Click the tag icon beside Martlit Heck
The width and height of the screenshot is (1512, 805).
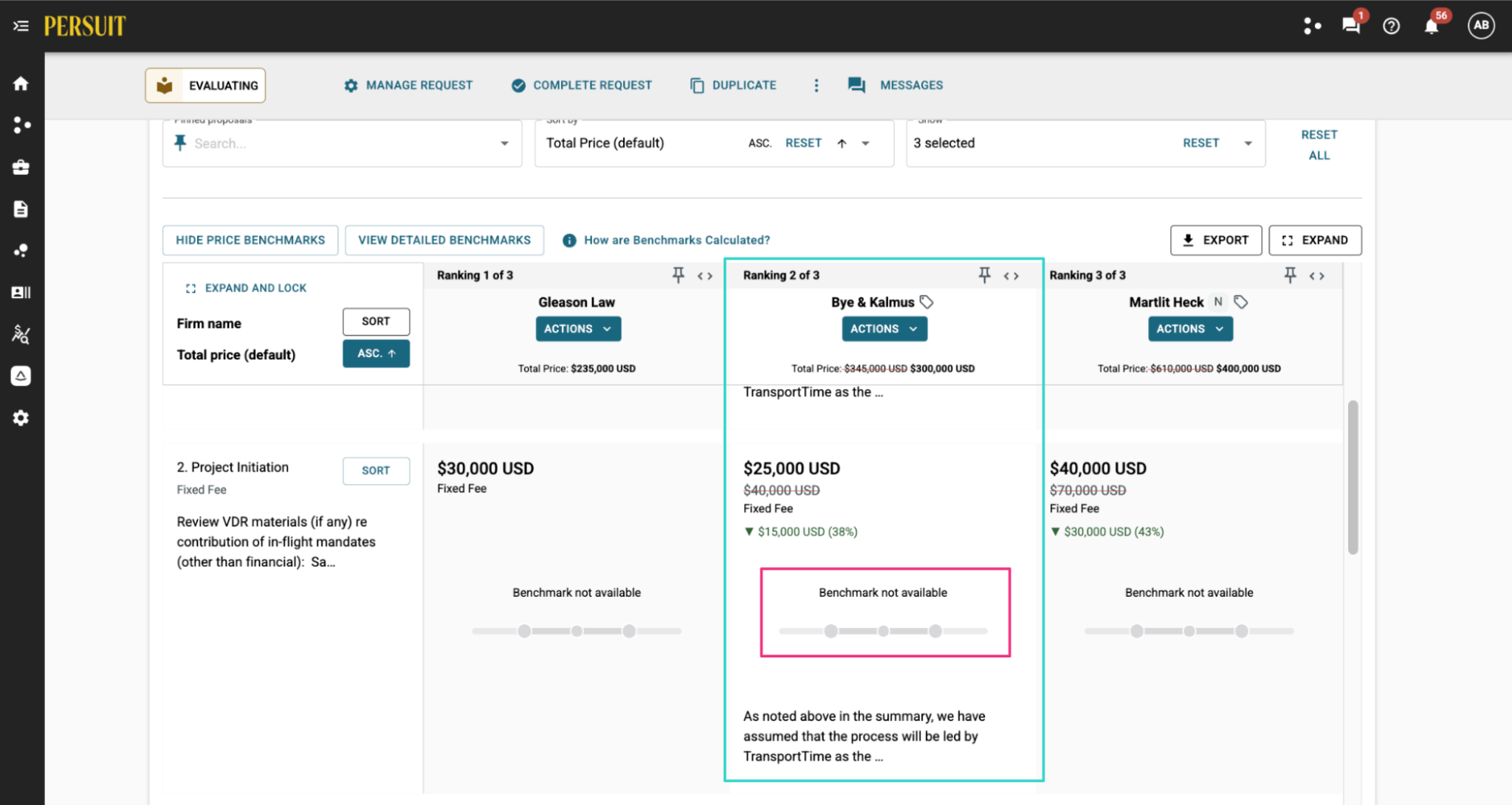click(x=1241, y=302)
